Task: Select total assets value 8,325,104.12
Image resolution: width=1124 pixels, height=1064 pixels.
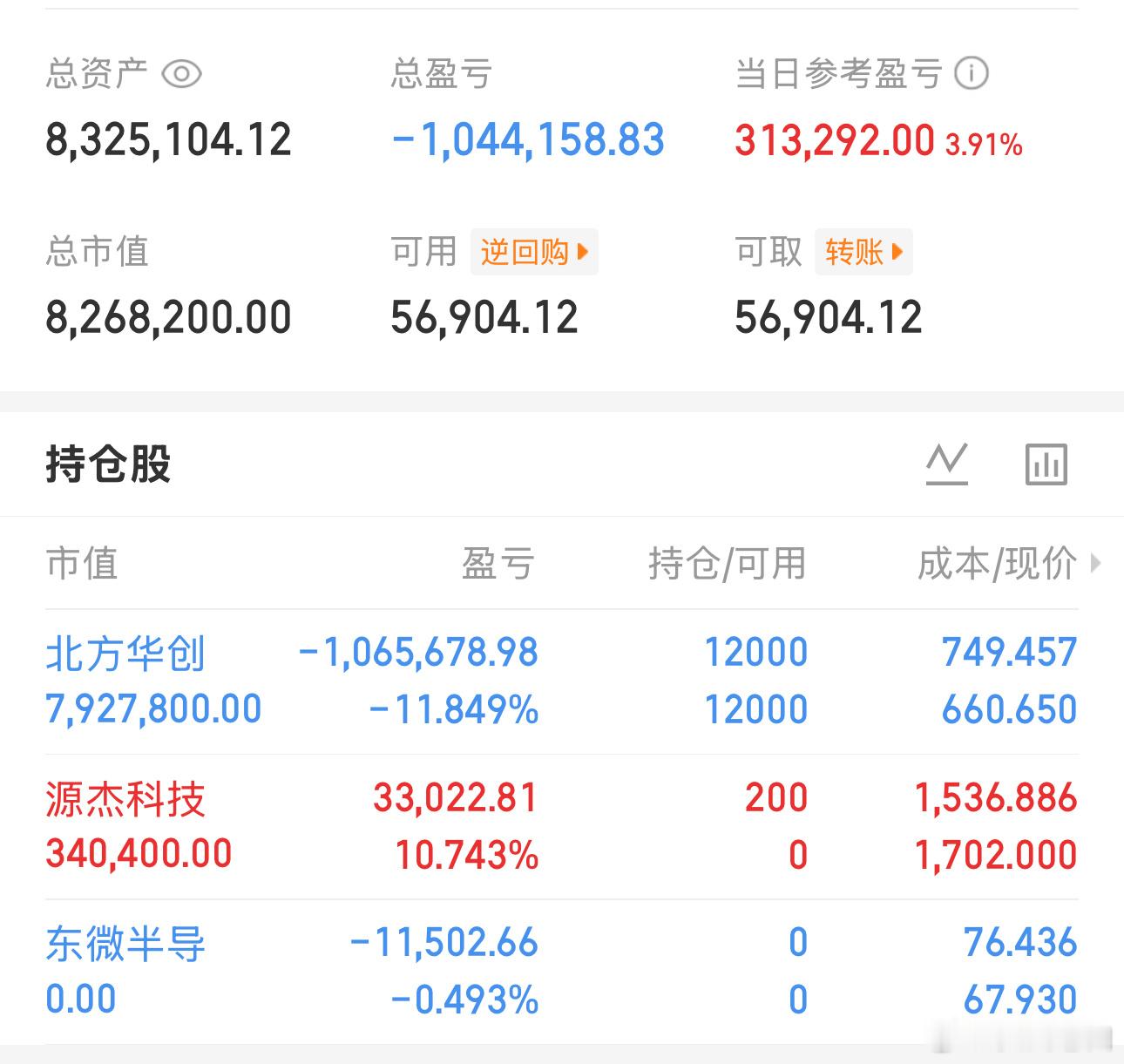Action: (x=168, y=139)
